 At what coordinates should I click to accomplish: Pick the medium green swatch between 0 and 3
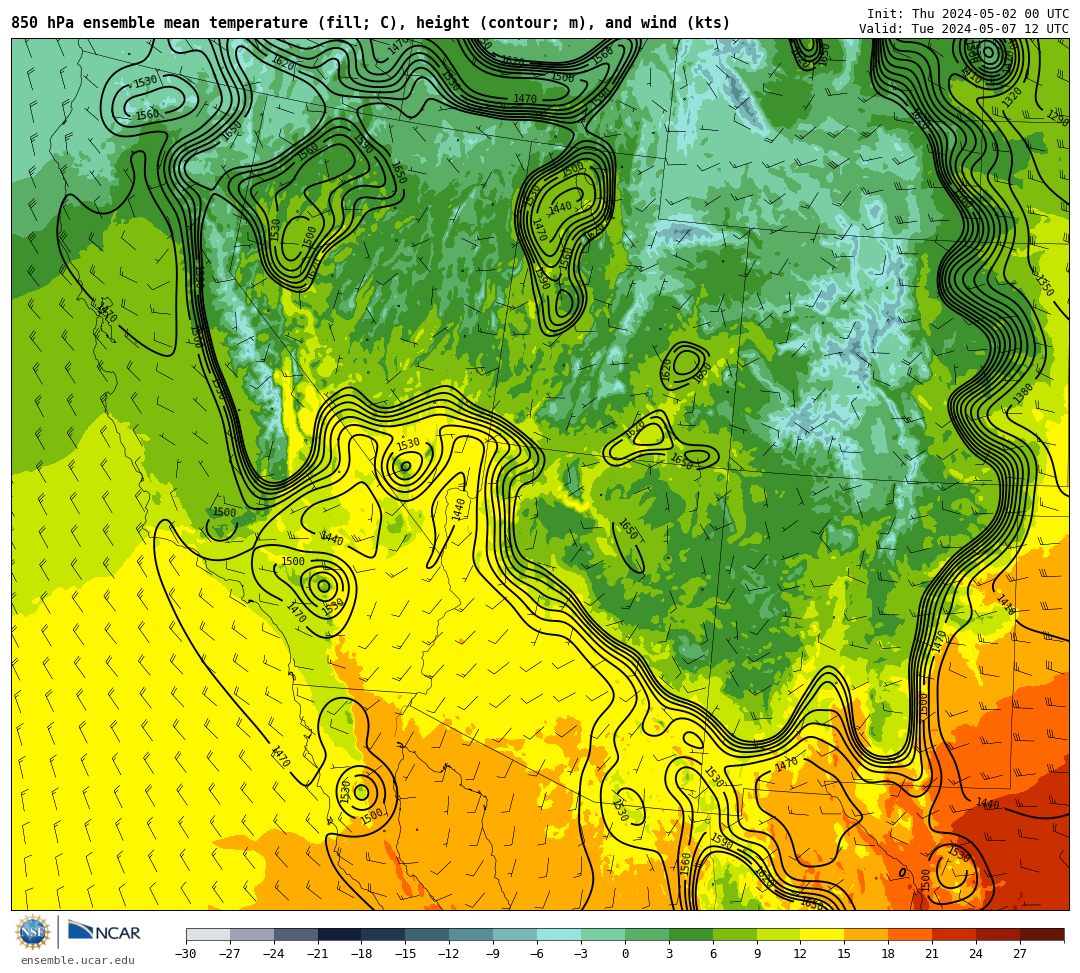647,934
